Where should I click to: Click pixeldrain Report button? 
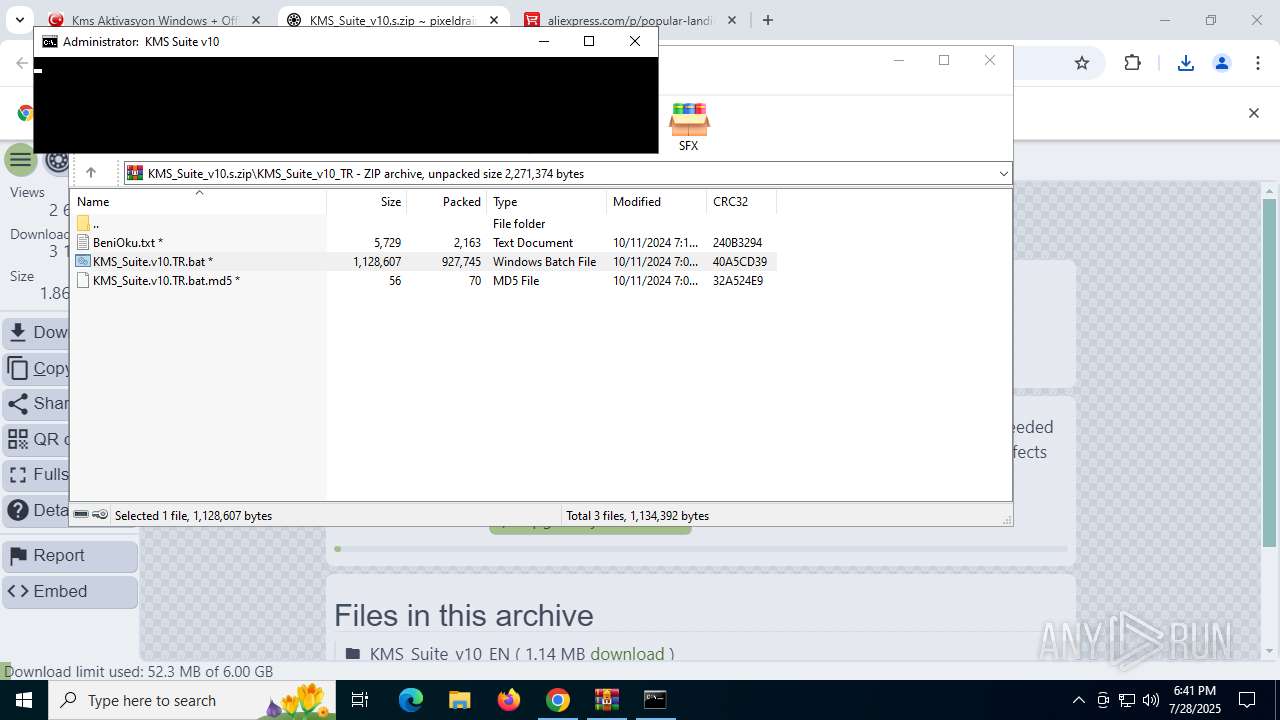tap(70, 556)
